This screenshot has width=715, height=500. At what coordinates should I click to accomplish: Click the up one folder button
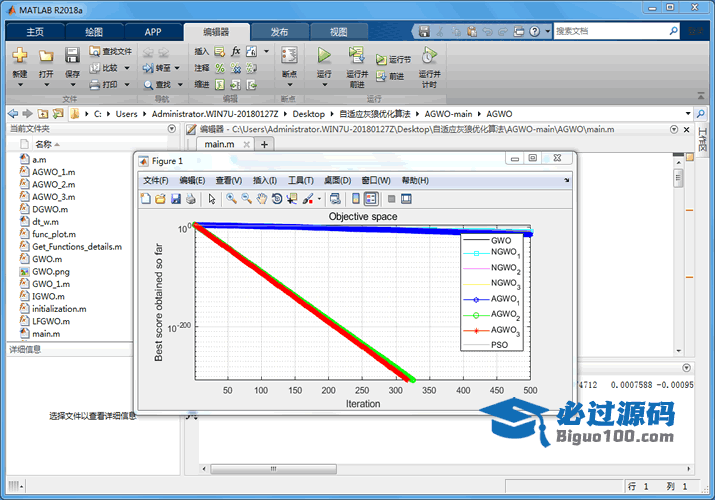pos(43,113)
